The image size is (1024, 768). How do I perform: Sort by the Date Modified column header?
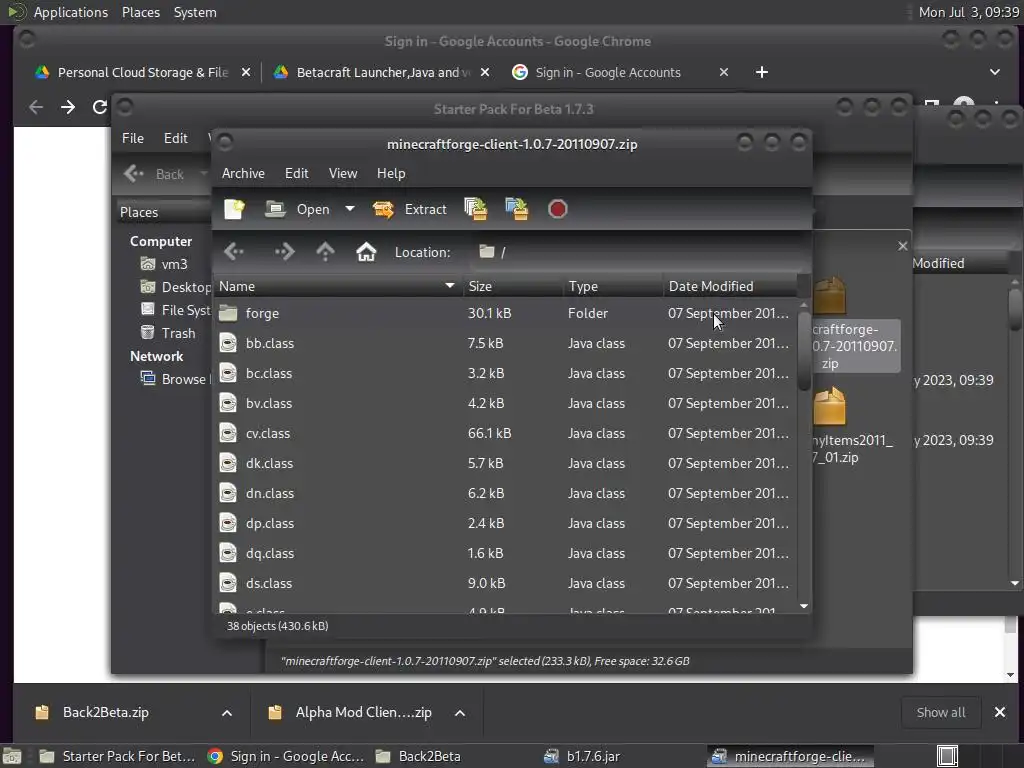click(729, 286)
